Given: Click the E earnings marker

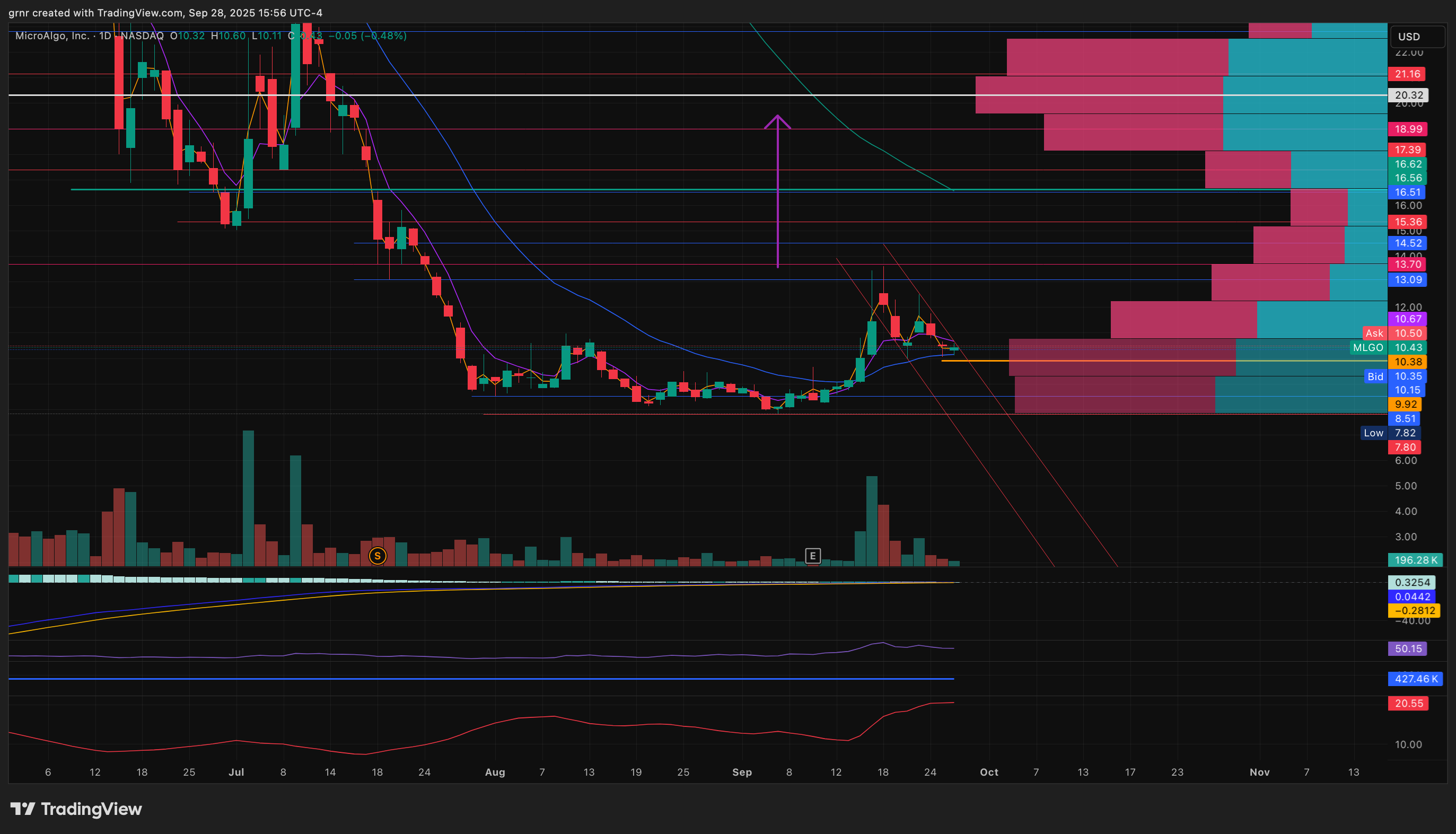Looking at the screenshot, I should point(812,556).
